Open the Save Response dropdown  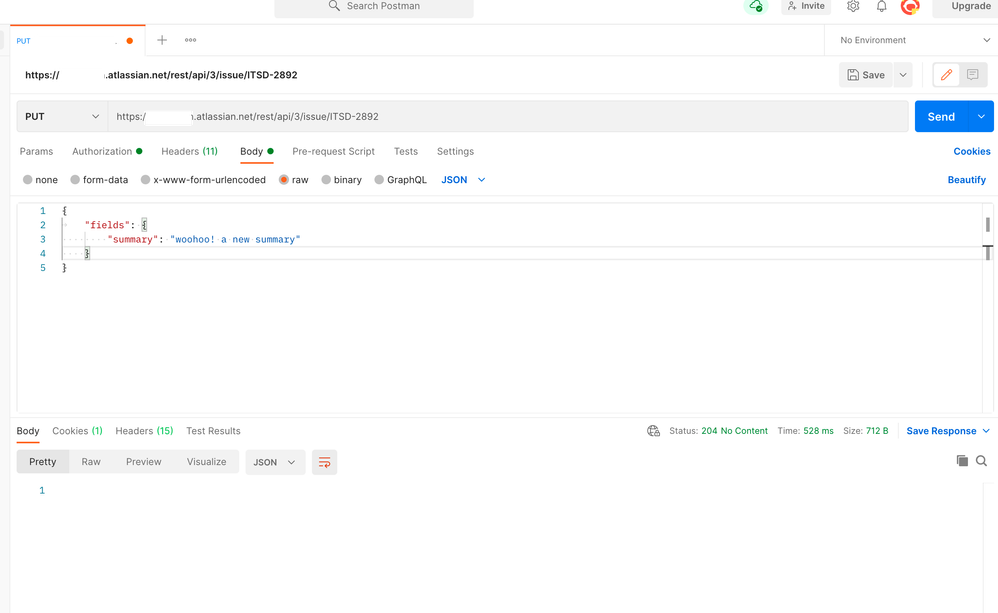click(x=948, y=431)
